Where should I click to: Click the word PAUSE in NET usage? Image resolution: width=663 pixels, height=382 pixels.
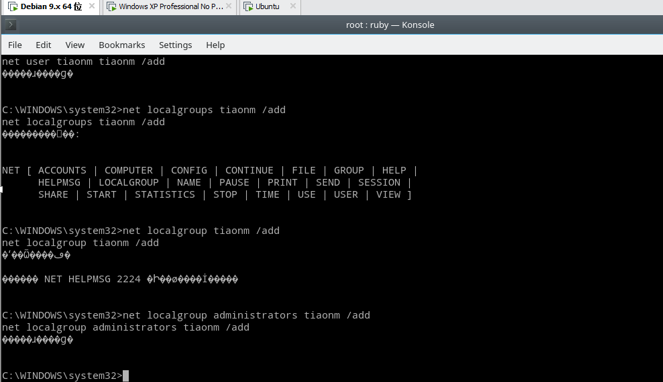coord(234,183)
